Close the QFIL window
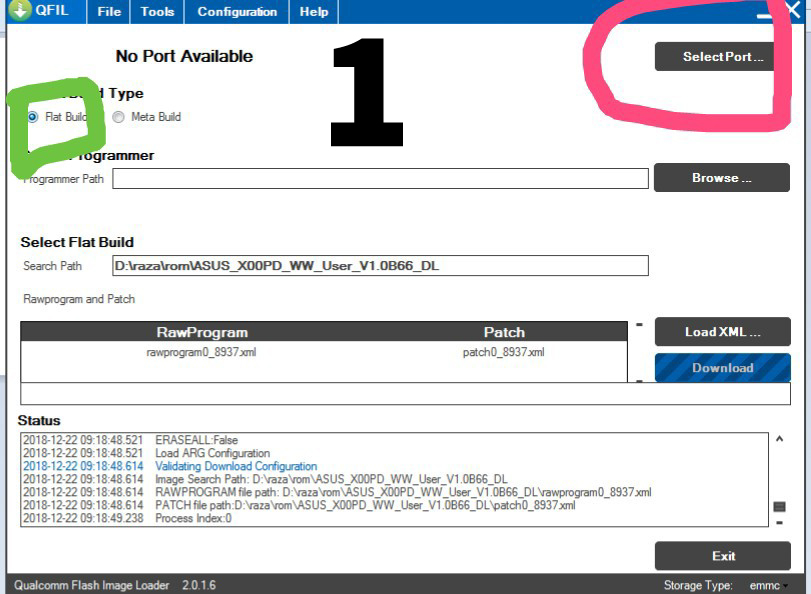The image size is (811, 594). [x=793, y=9]
